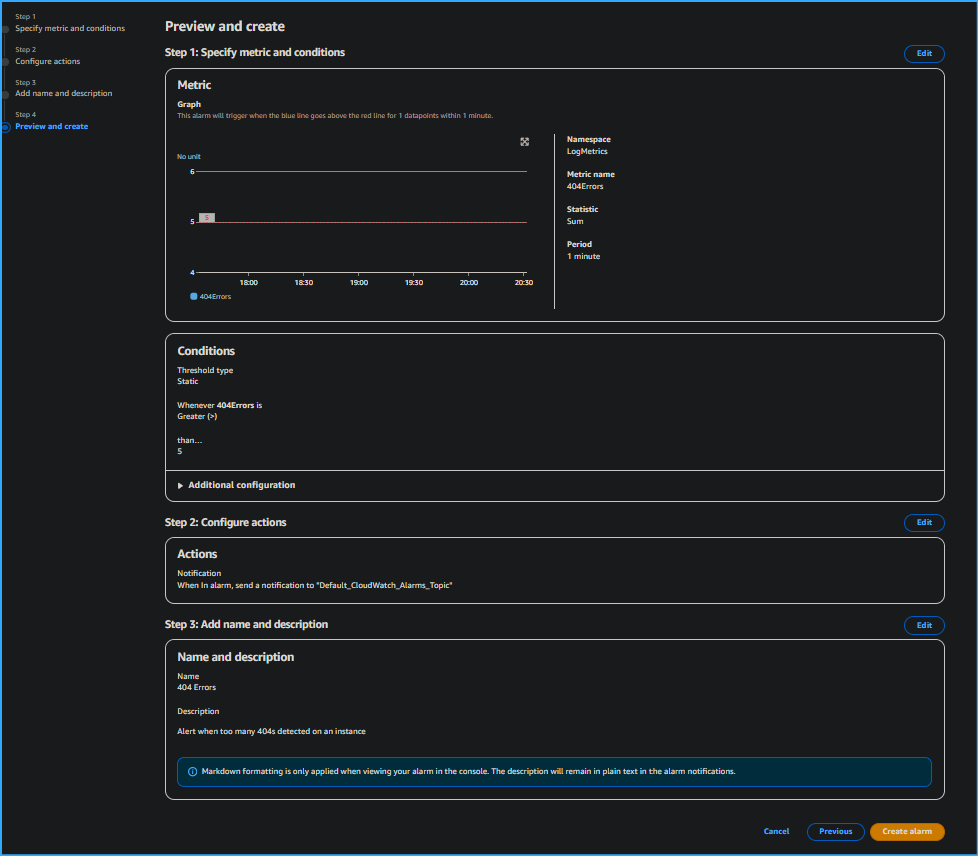Image resolution: width=978 pixels, height=856 pixels.
Task: Cancel the alarm creation
Action: pyautogui.click(x=776, y=831)
